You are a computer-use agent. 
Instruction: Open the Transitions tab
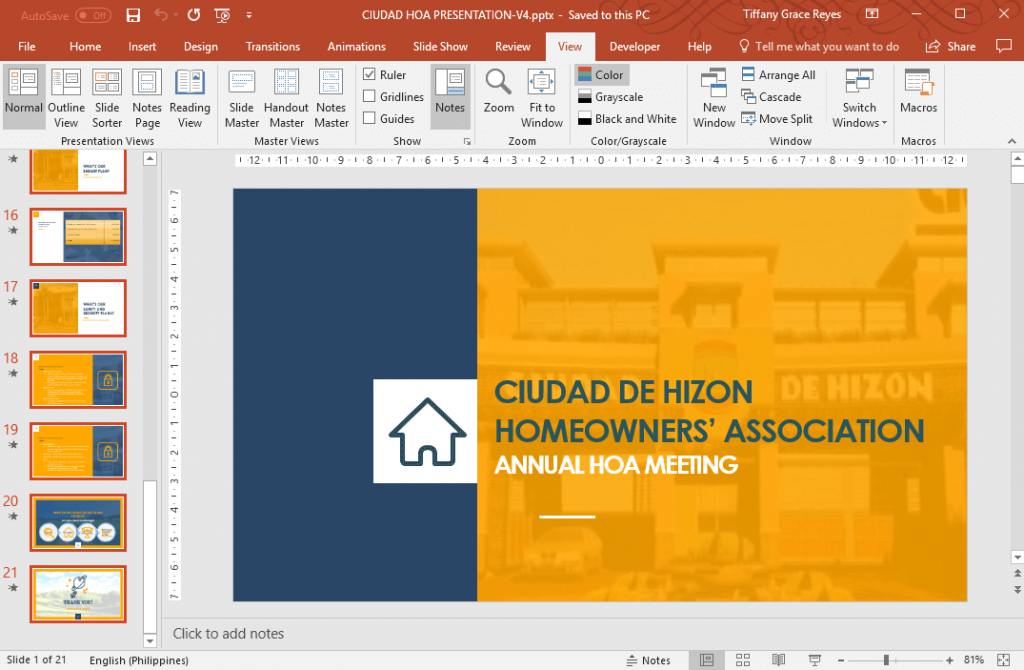pos(272,46)
